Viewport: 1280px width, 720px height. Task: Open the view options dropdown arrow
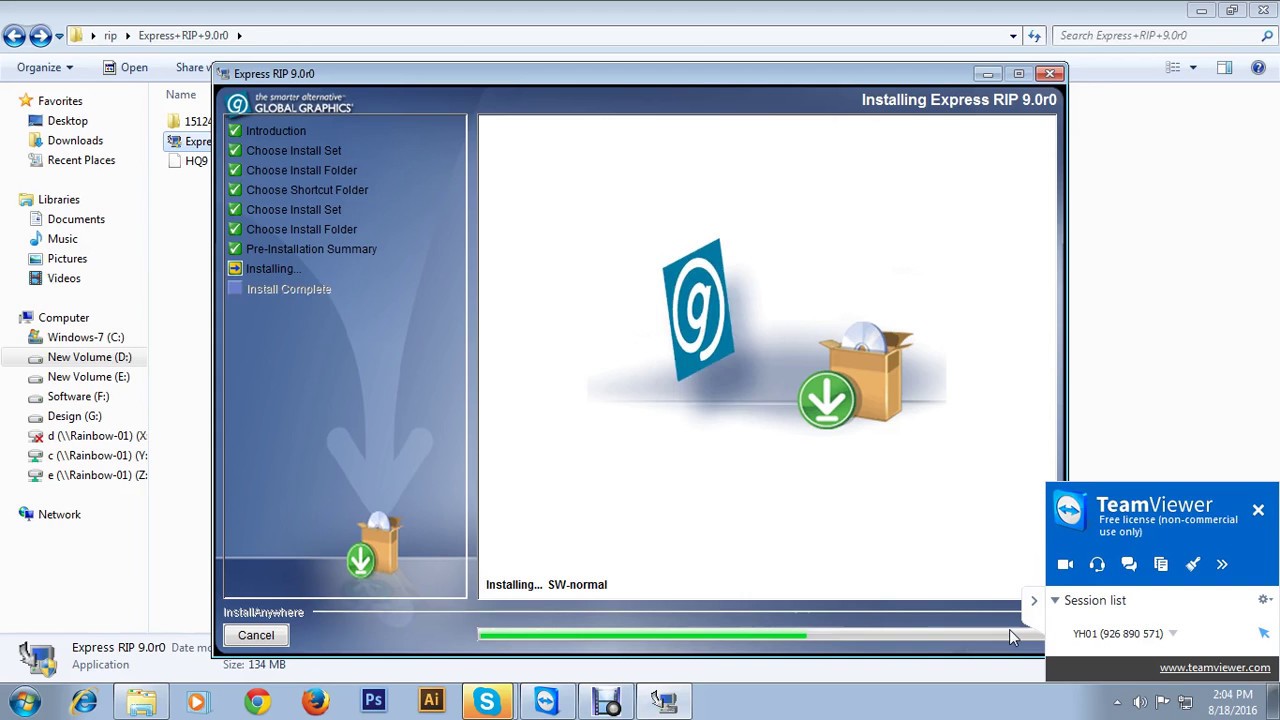1194,67
